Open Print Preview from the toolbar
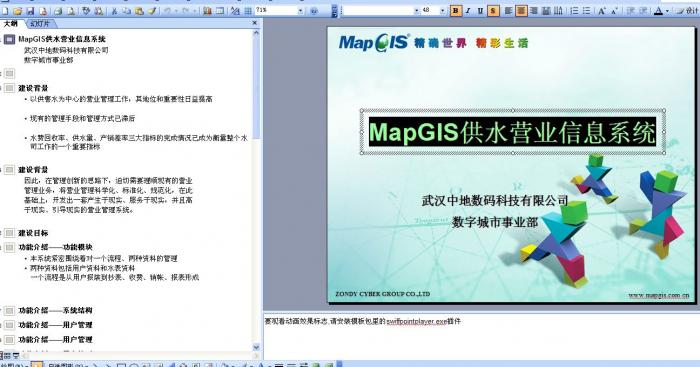This screenshot has width=700, height=367. (71, 11)
